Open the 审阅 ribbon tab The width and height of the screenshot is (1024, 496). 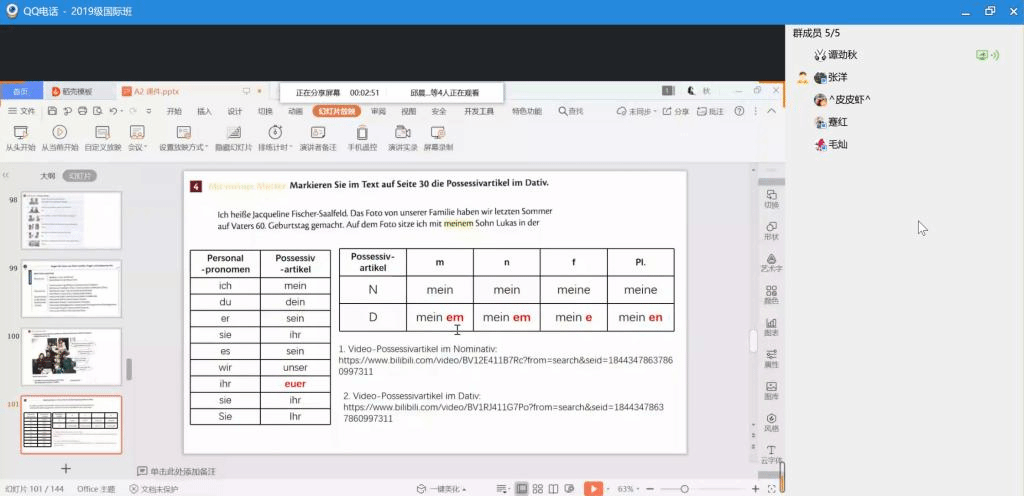click(378, 111)
